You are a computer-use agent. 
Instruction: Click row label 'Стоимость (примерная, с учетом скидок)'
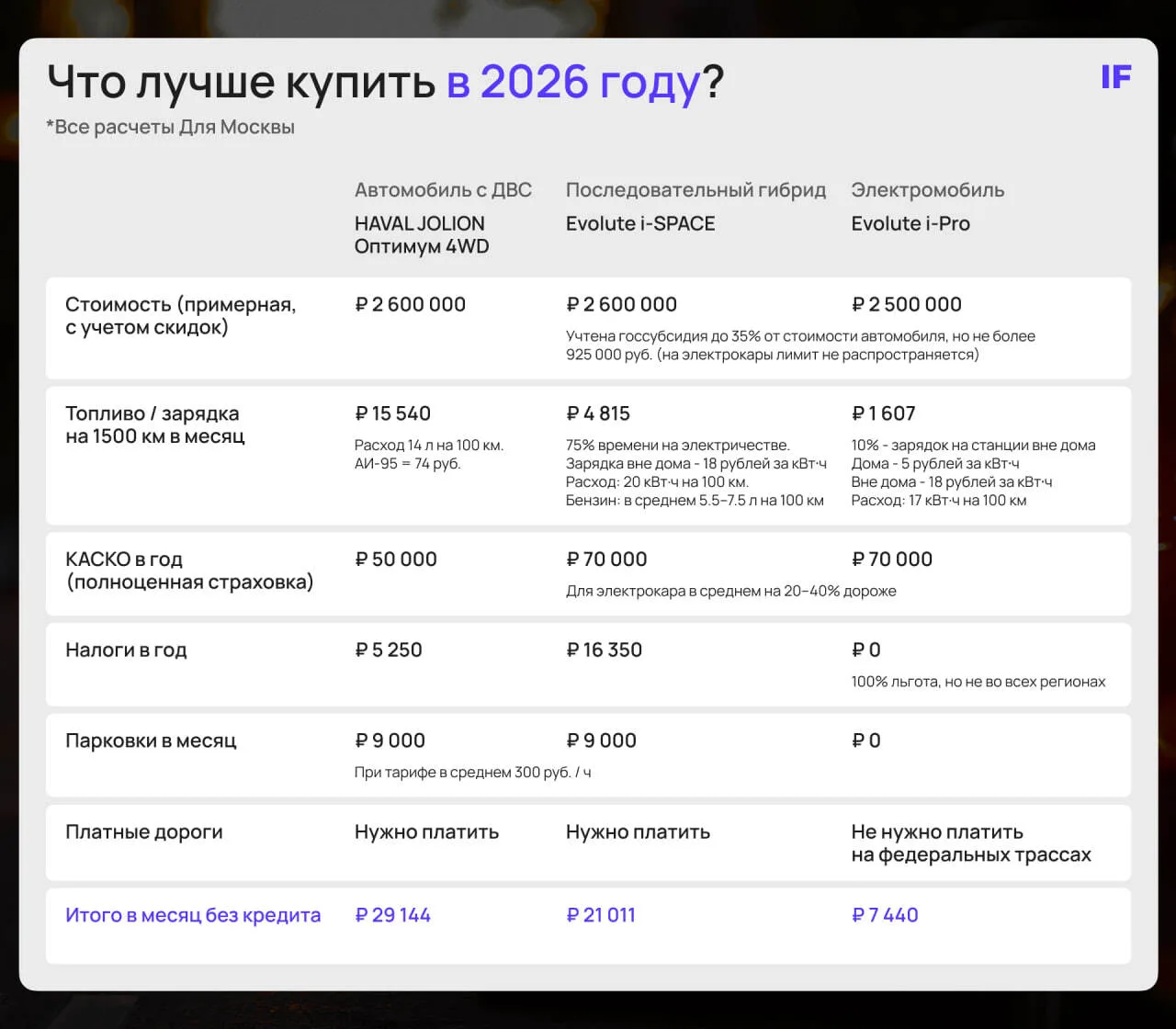point(181,316)
